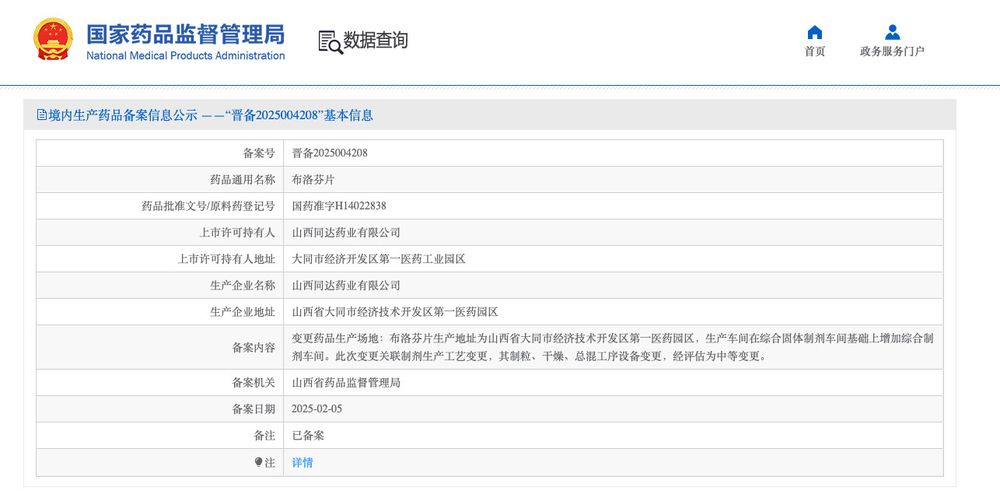Viewport: 1000px width, 502px height.
Task: Click the address 山西省大同市经济技术开发区第一医药园区
Action: [395, 312]
